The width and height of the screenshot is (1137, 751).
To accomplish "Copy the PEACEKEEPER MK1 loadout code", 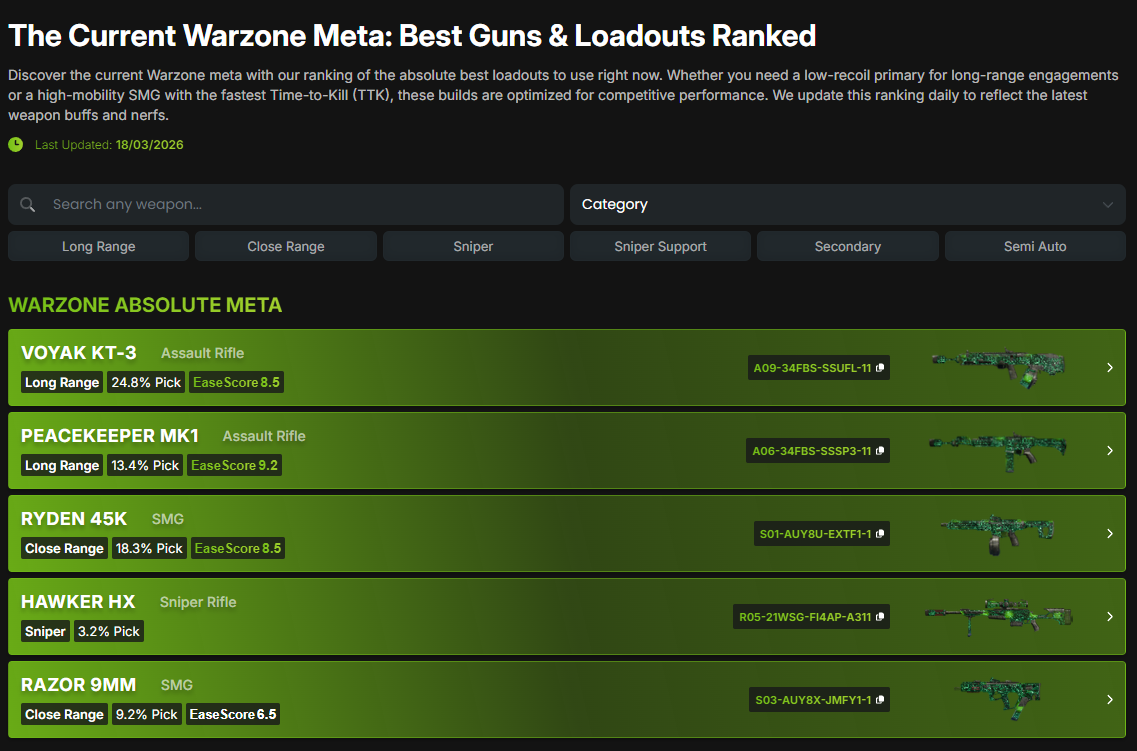I will pyautogui.click(x=880, y=451).
